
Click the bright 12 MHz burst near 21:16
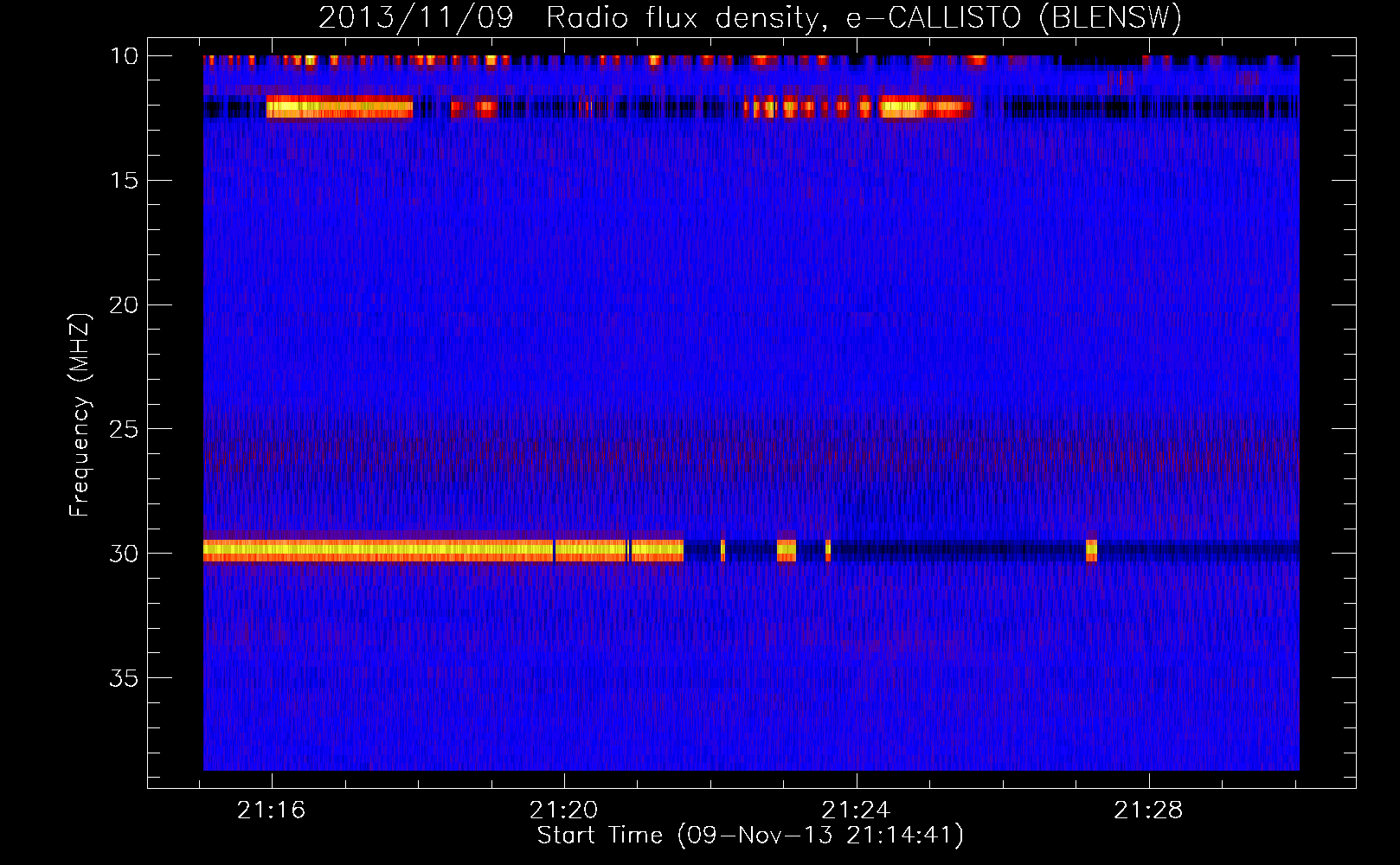[x=339, y=108]
